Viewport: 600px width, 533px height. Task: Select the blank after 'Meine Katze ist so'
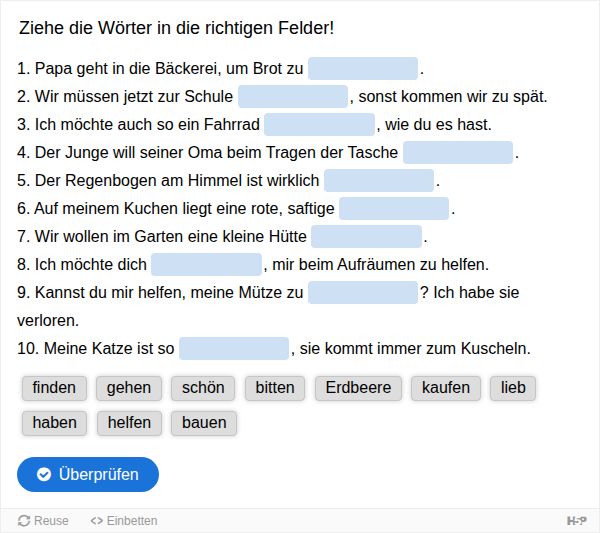click(x=234, y=349)
